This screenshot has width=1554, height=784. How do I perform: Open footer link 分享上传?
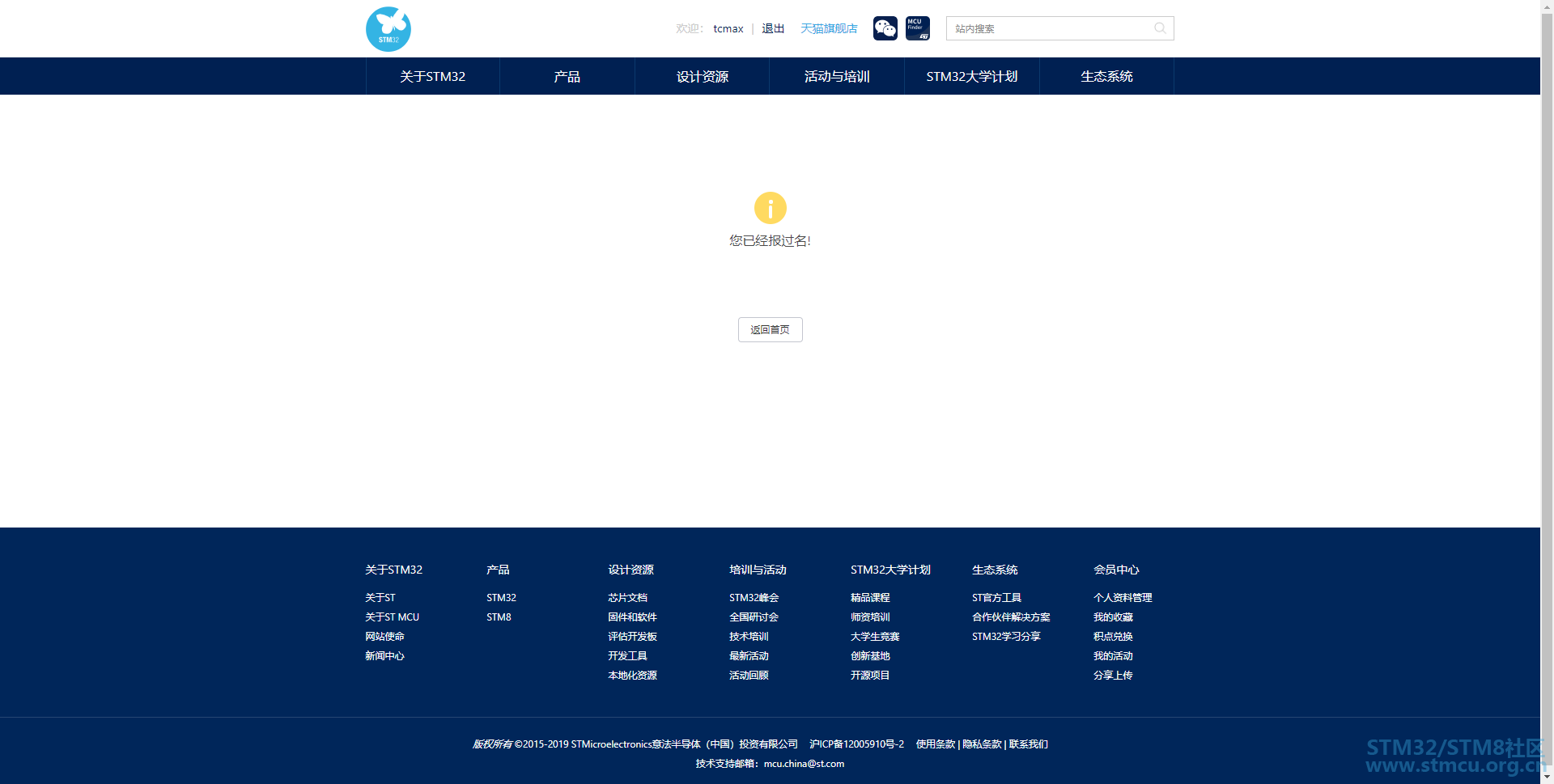pyautogui.click(x=1113, y=676)
